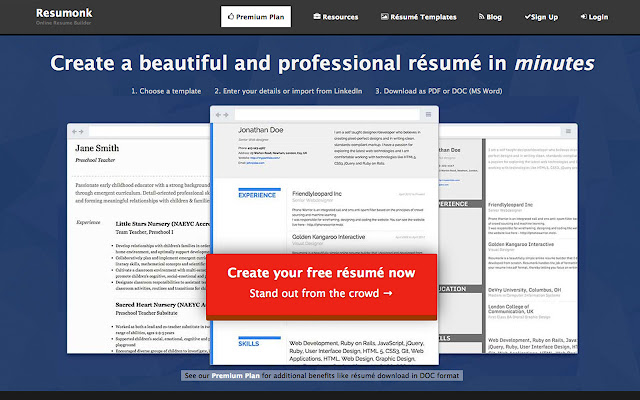Open the Blog link
The image size is (640, 400).
click(x=490, y=17)
